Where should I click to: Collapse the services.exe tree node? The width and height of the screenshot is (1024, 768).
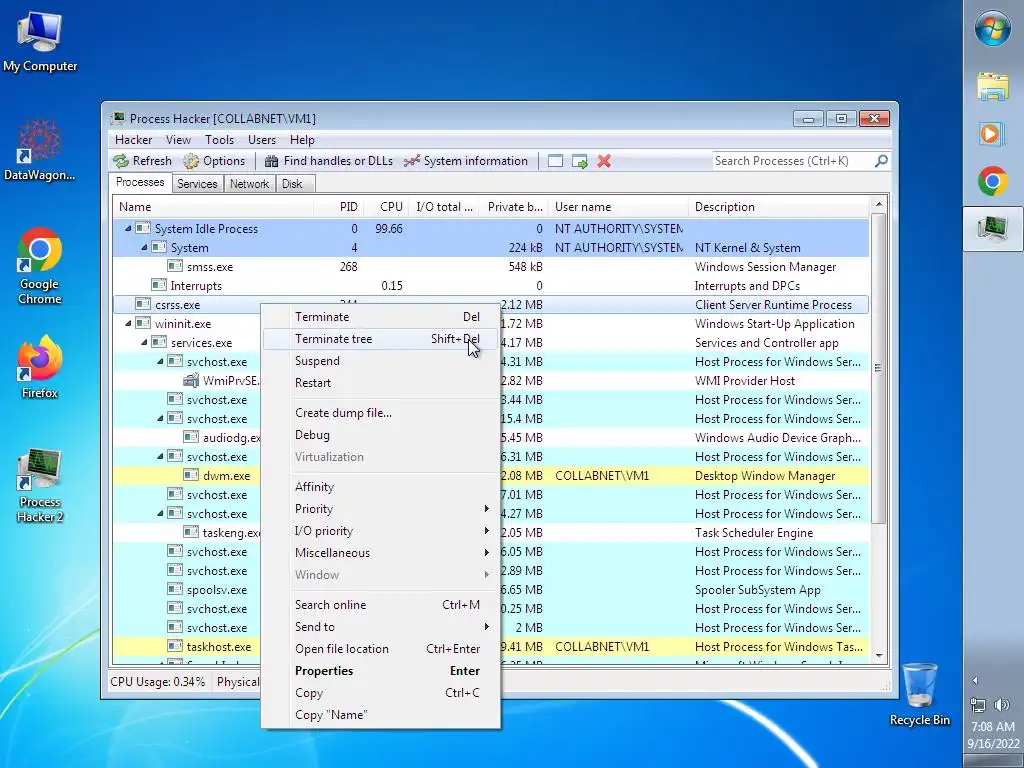point(144,342)
